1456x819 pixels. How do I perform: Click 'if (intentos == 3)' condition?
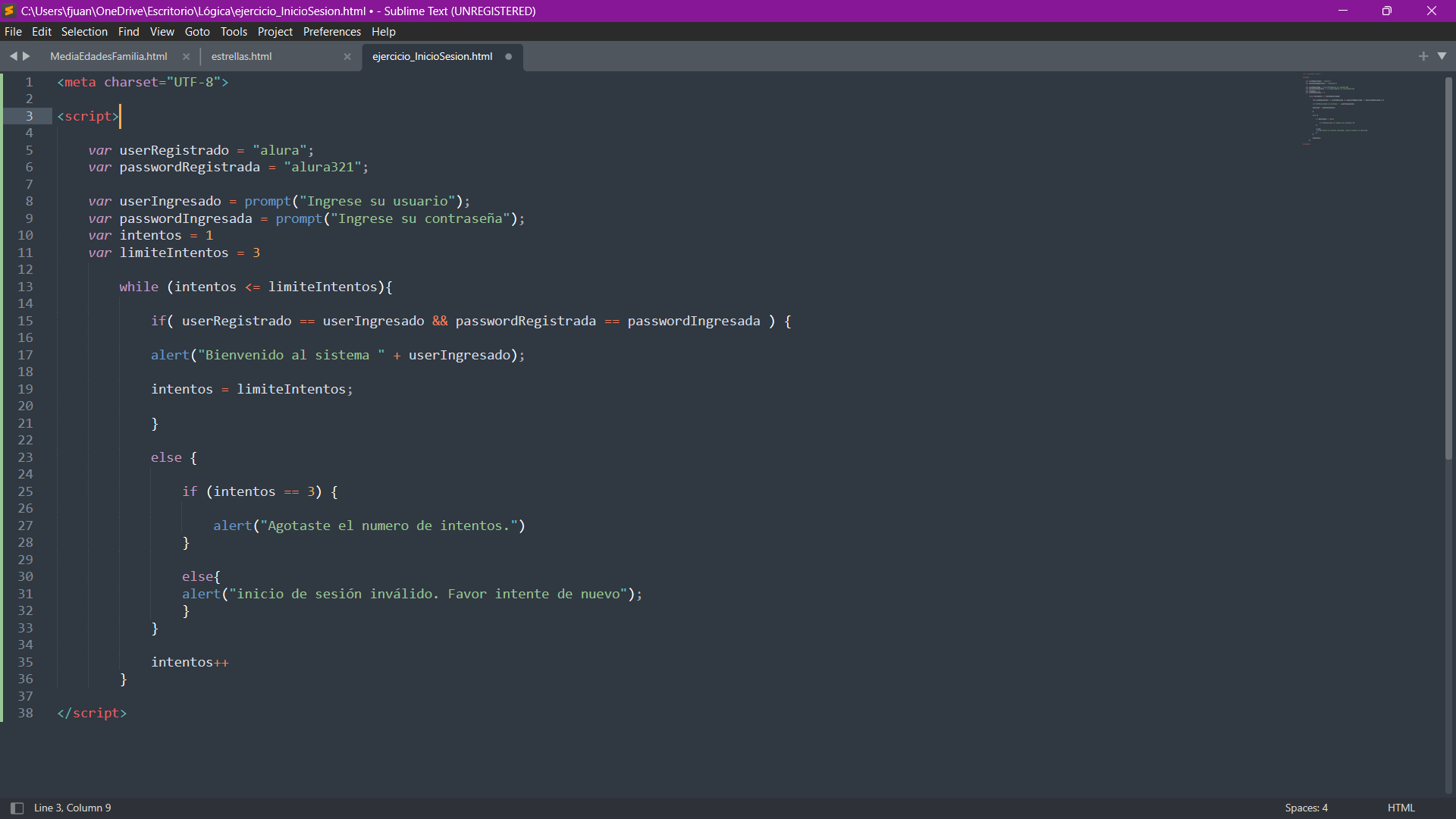(x=252, y=491)
